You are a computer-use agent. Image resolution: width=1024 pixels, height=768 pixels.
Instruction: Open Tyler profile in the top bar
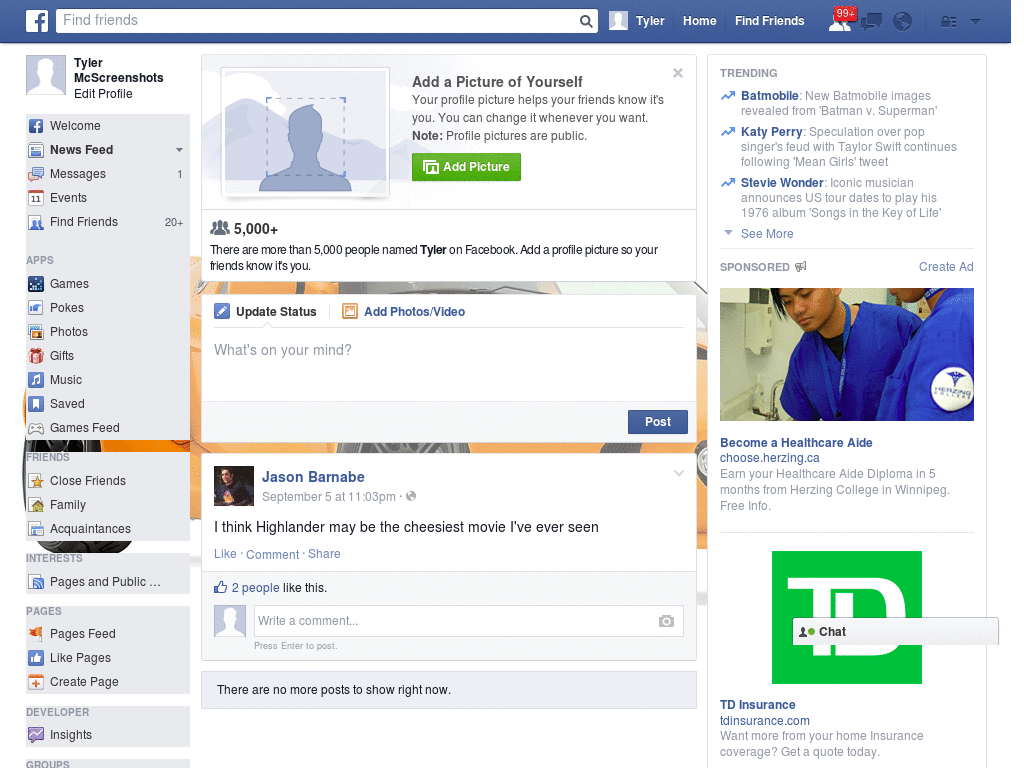coord(637,21)
